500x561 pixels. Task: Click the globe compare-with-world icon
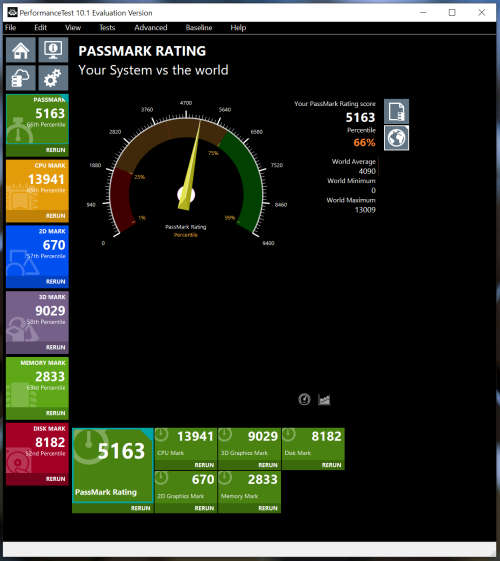click(x=396, y=138)
